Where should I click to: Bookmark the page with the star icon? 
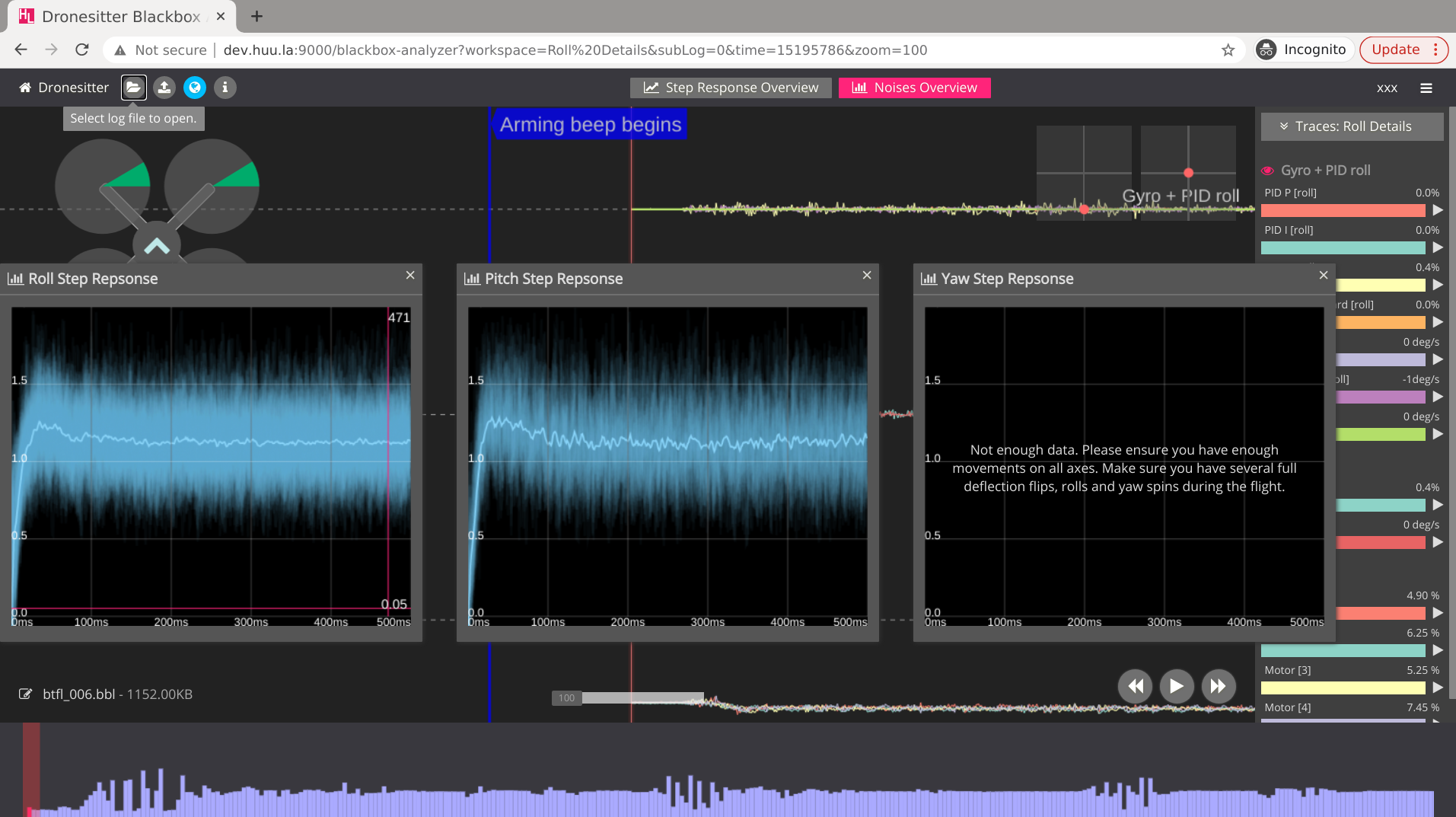pyautogui.click(x=1228, y=50)
